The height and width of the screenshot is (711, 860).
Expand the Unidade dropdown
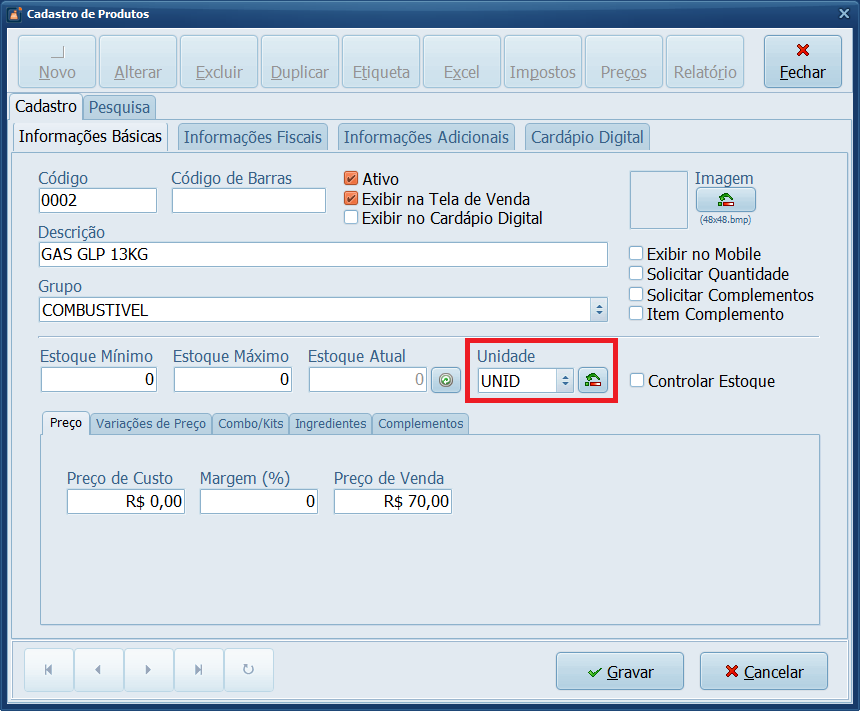(564, 380)
